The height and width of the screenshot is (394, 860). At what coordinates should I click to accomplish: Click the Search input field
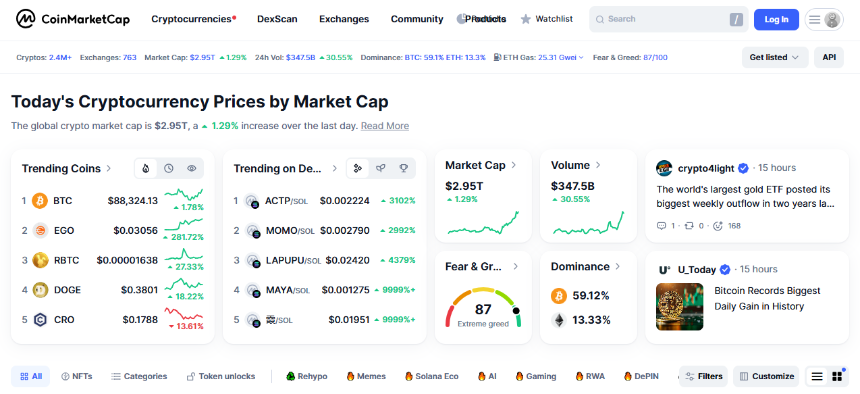pyautogui.click(x=669, y=19)
